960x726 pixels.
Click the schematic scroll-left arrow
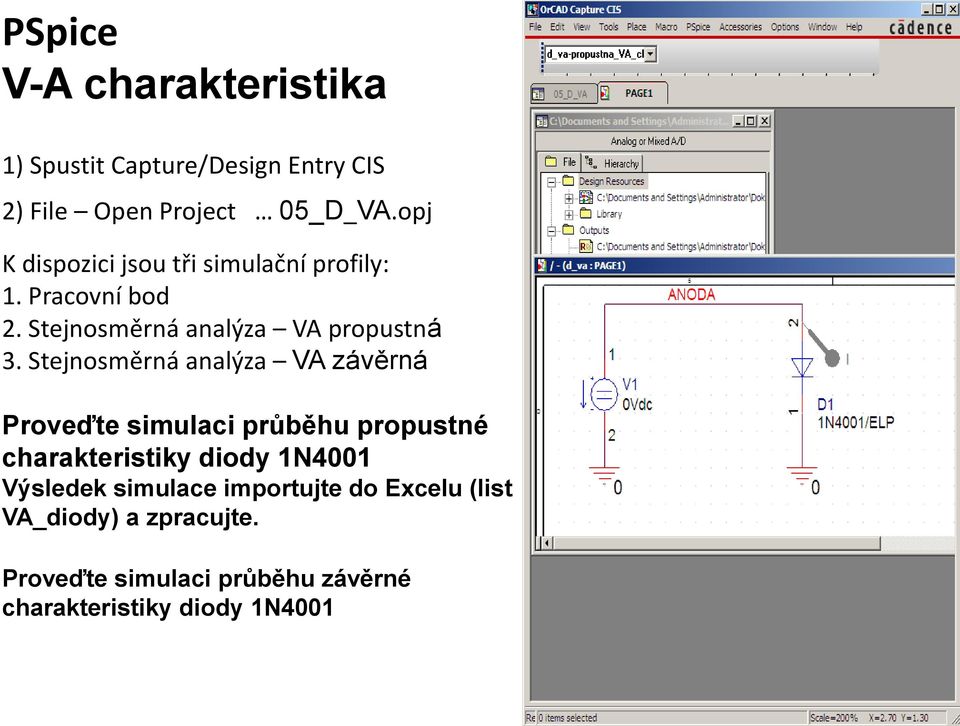[547, 543]
